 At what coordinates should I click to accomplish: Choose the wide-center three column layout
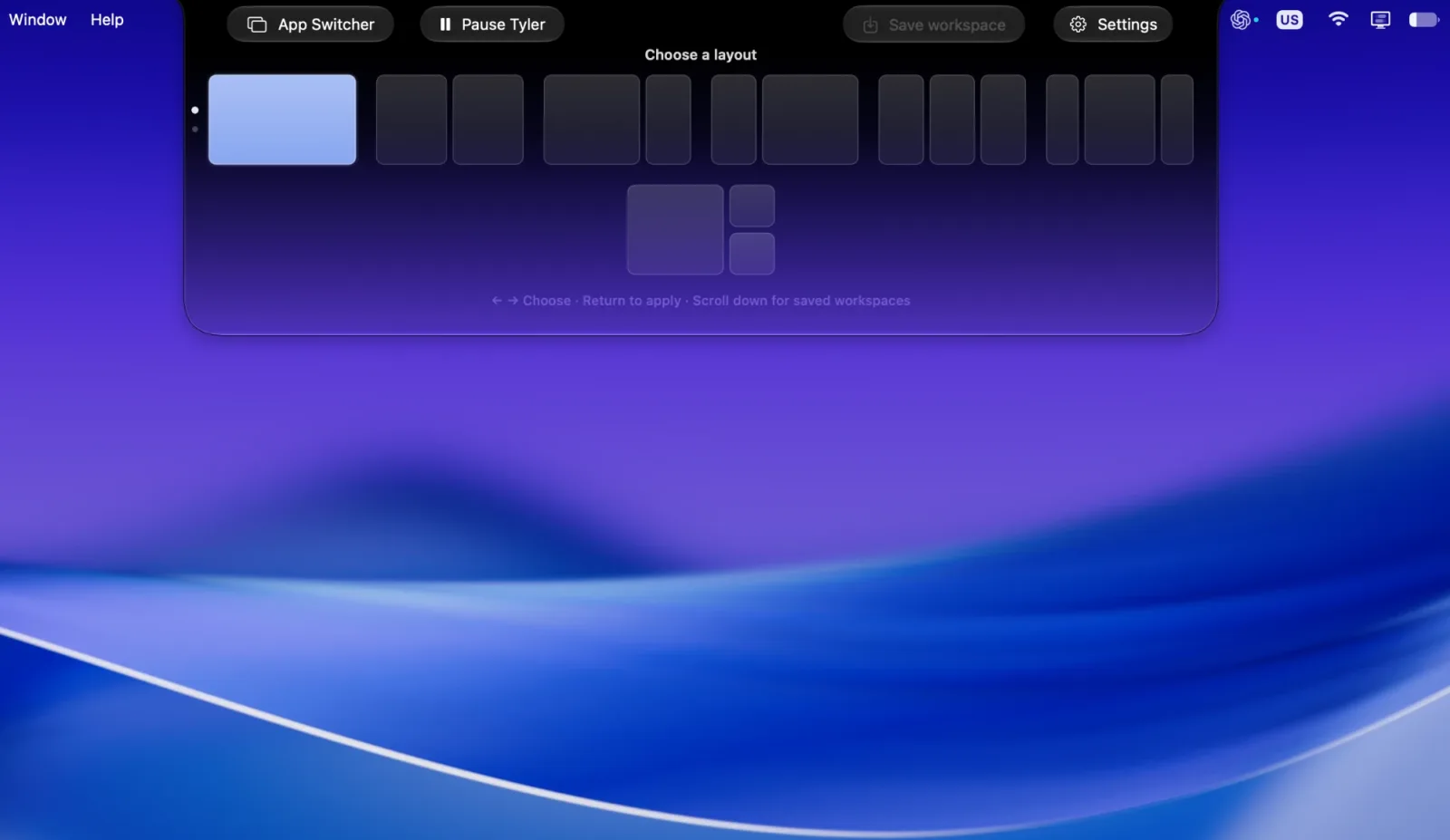[1119, 120]
